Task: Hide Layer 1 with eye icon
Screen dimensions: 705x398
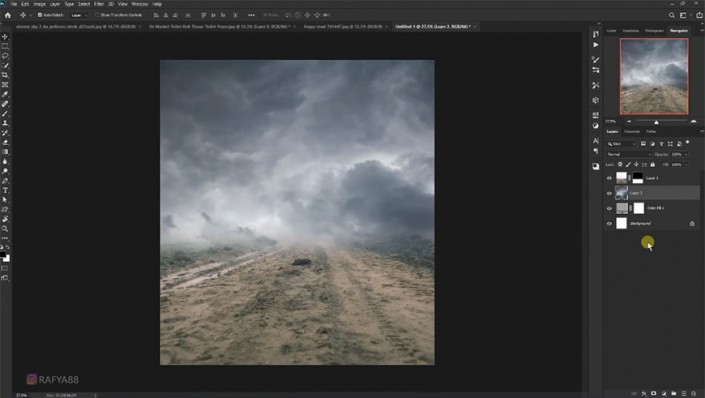Action: tap(609, 178)
